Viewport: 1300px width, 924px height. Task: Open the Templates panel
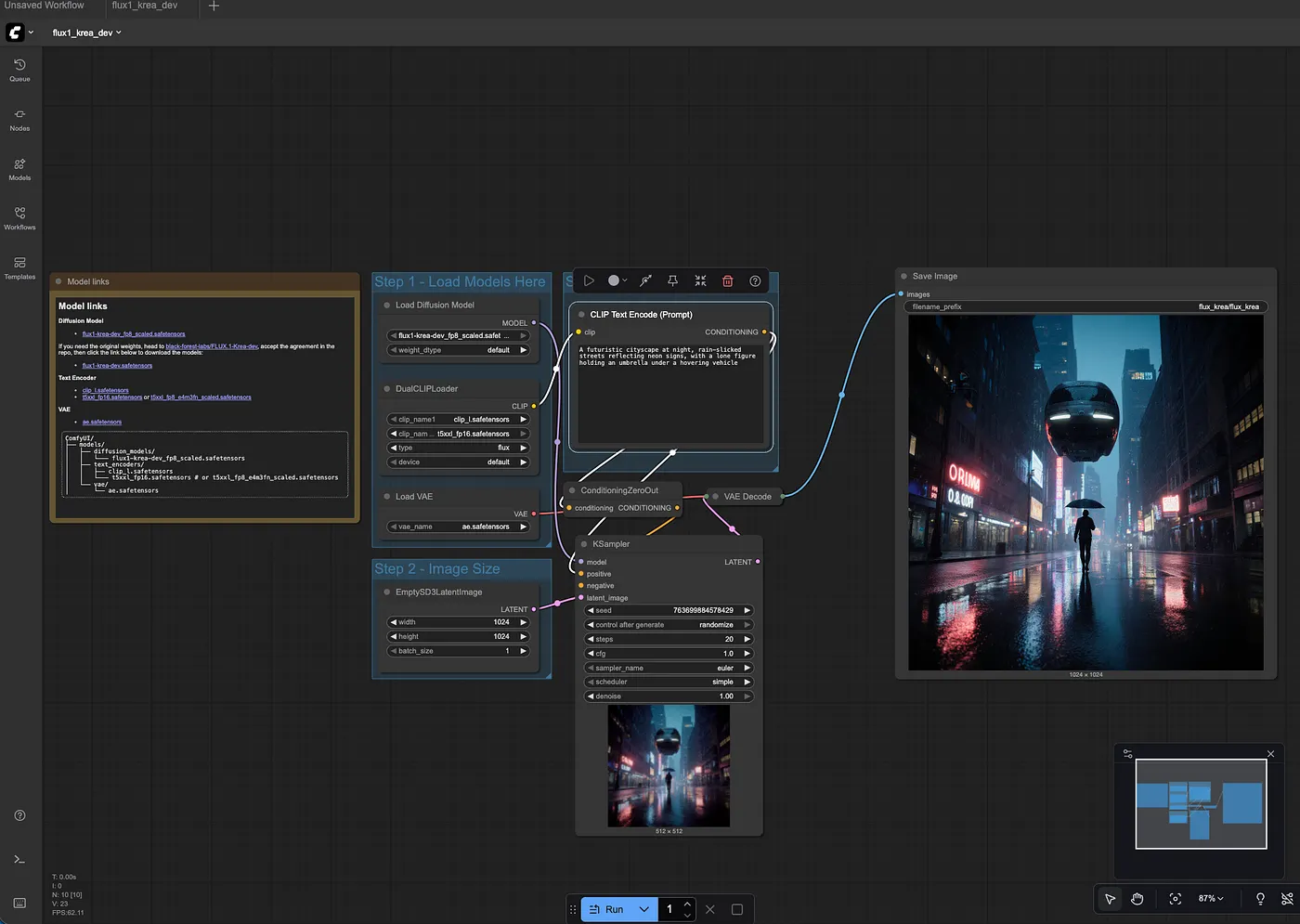[19, 269]
